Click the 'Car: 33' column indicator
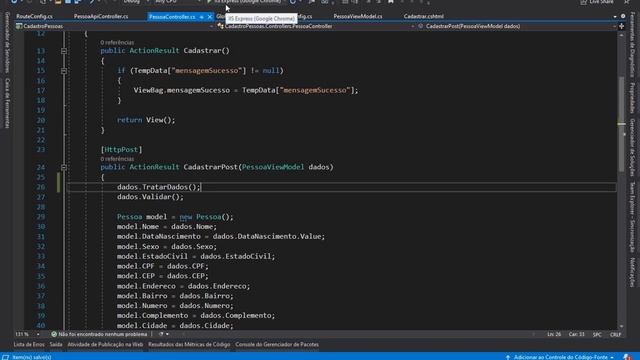 pos(576,335)
